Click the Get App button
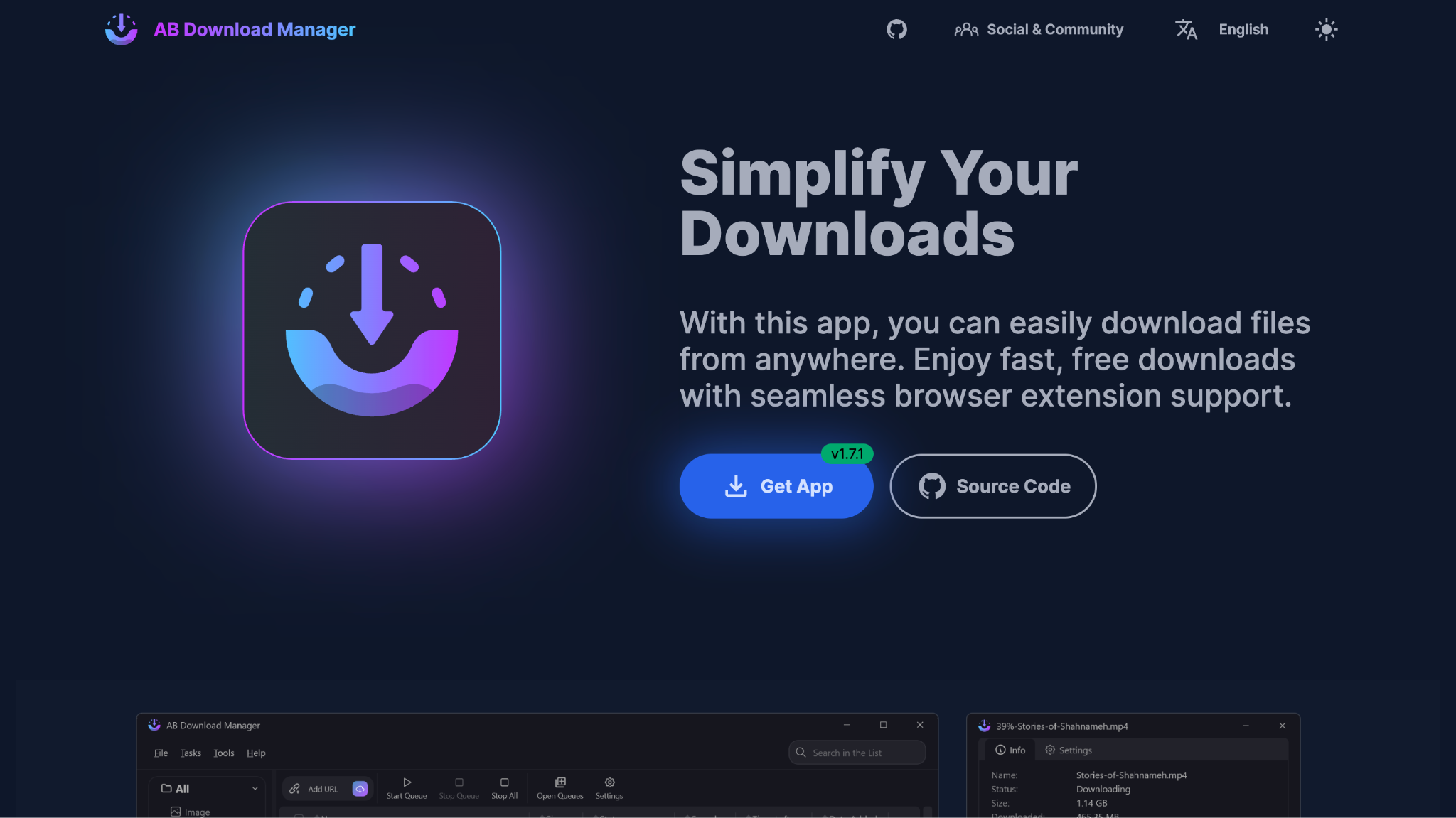Screen dimensions: 1456x818 (x=776, y=486)
